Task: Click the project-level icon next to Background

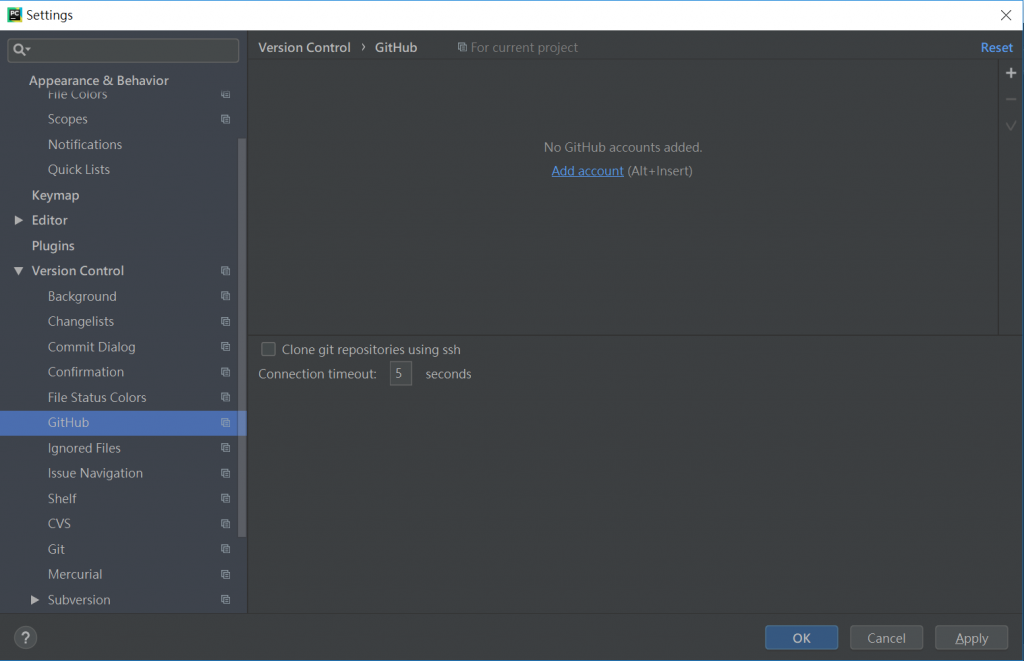Action: (x=225, y=296)
